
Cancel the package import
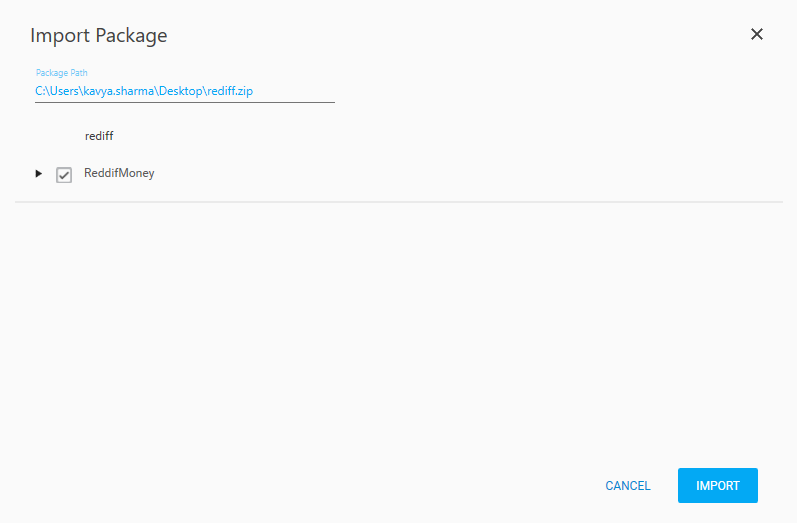click(628, 486)
